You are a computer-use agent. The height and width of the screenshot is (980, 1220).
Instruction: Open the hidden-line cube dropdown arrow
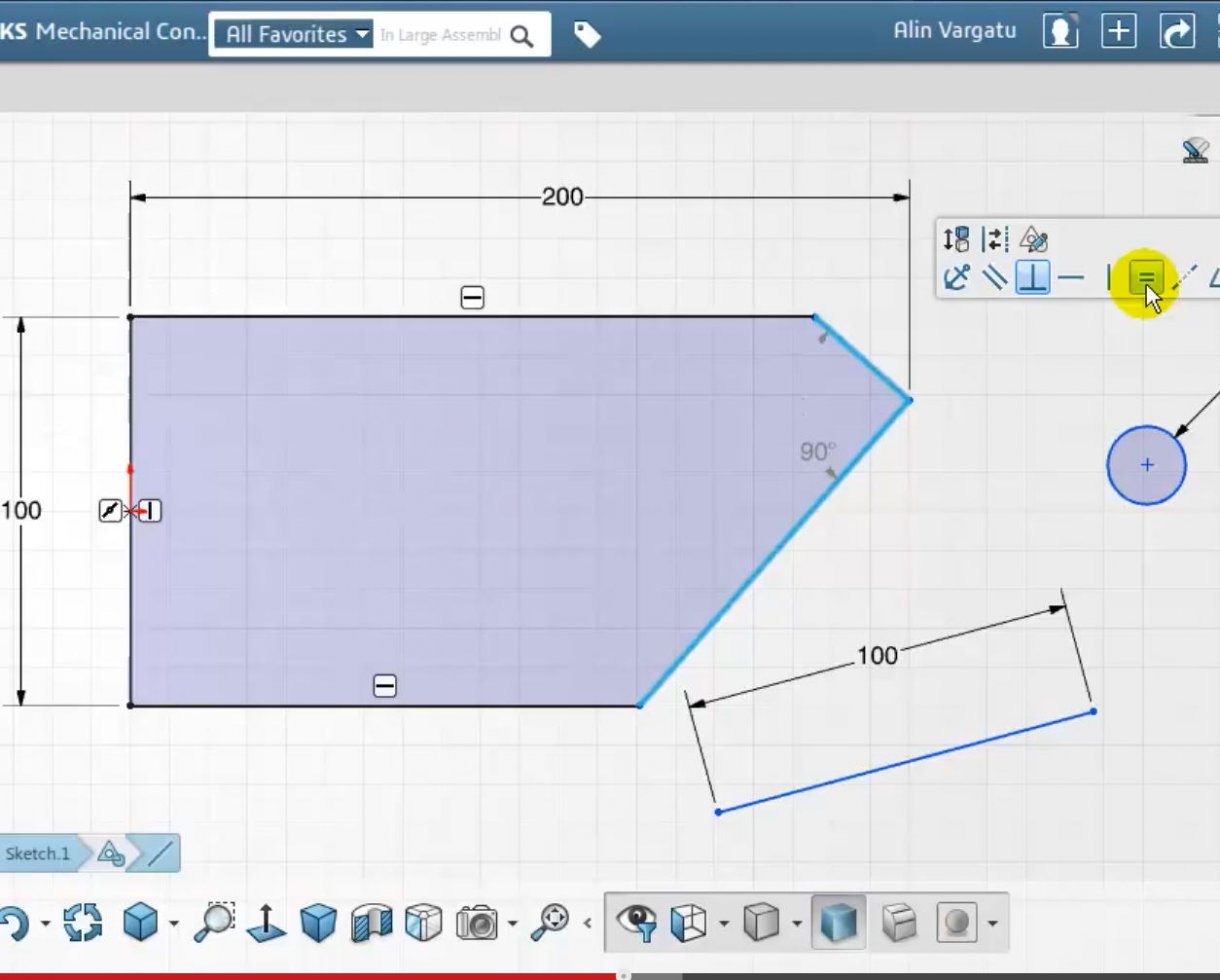click(x=797, y=923)
